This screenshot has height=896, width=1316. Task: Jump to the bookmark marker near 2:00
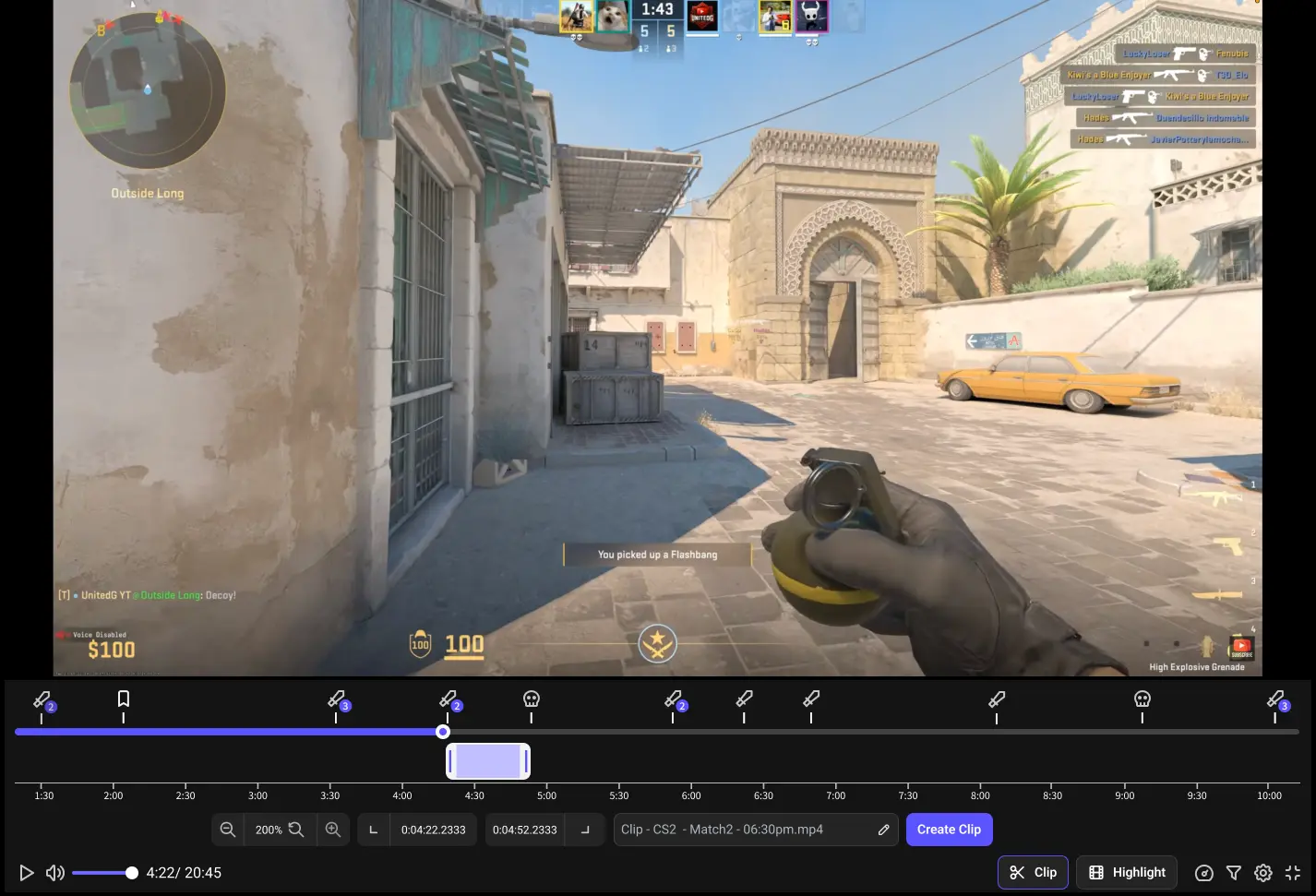[x=124, y=699]
